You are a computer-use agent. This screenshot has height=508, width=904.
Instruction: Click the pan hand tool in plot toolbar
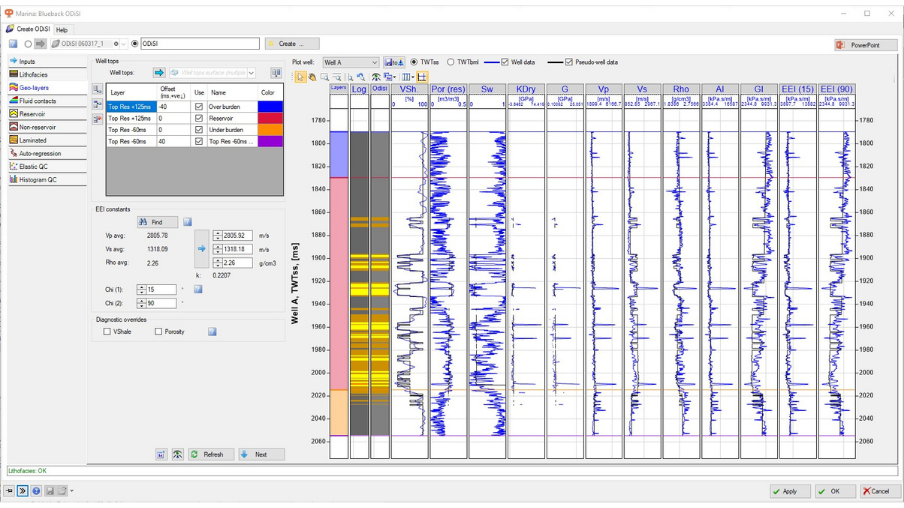point(312,77)
